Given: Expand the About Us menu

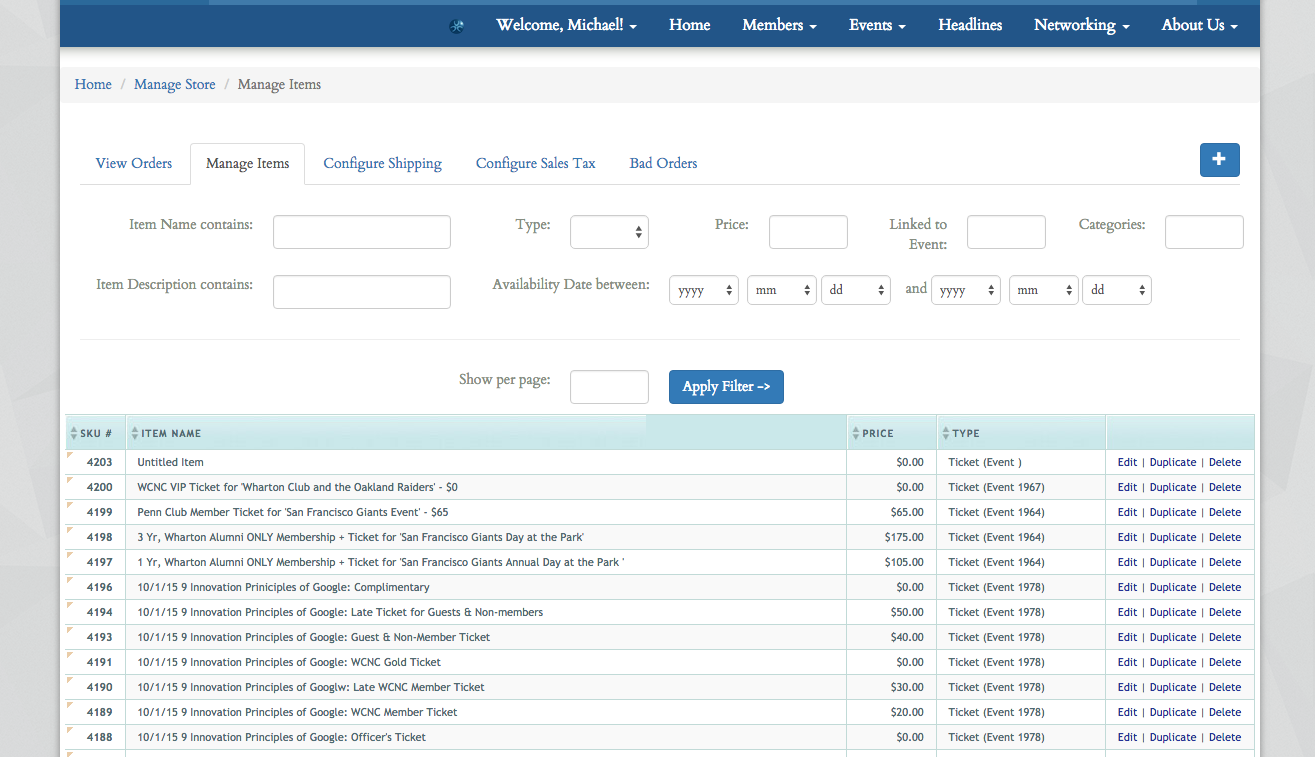Looking at the screenshot, I should [x=1199, y=25].
